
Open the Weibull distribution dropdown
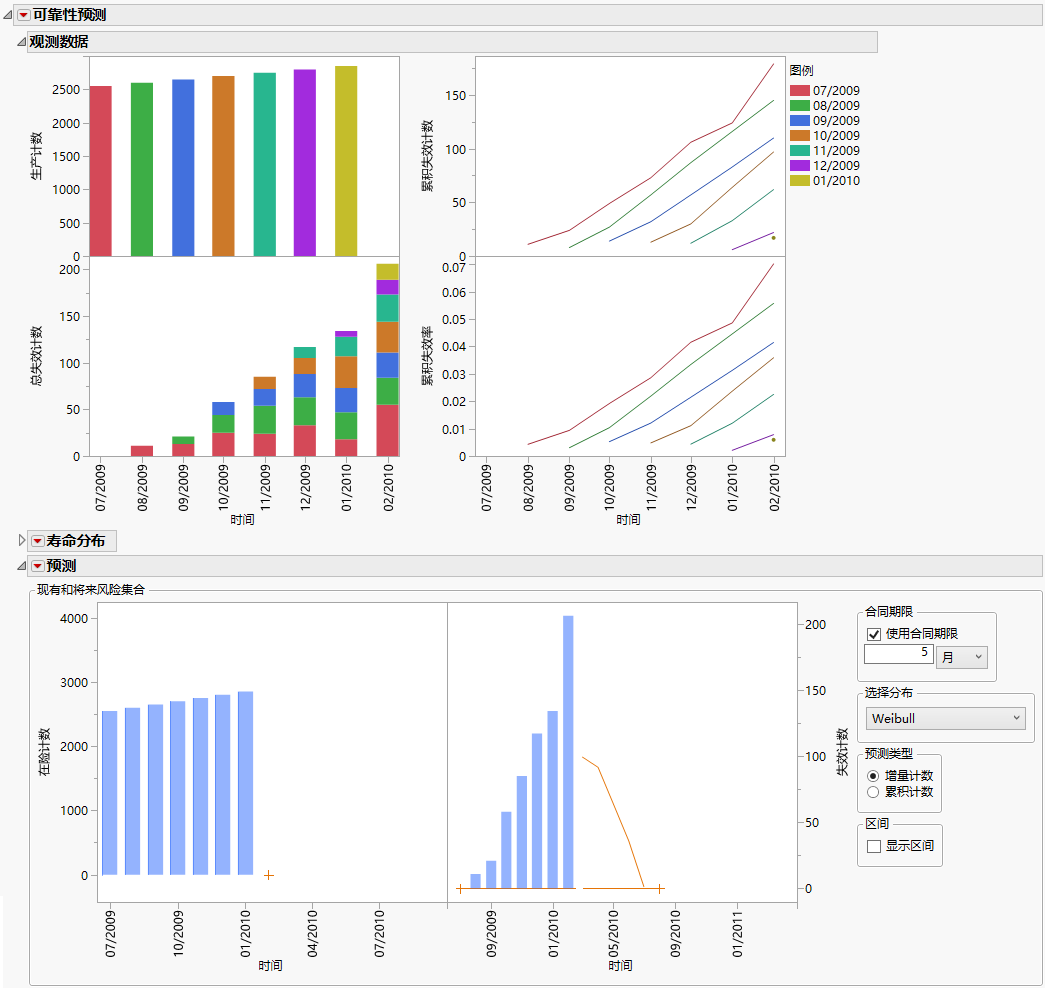[x=945, y=718]
